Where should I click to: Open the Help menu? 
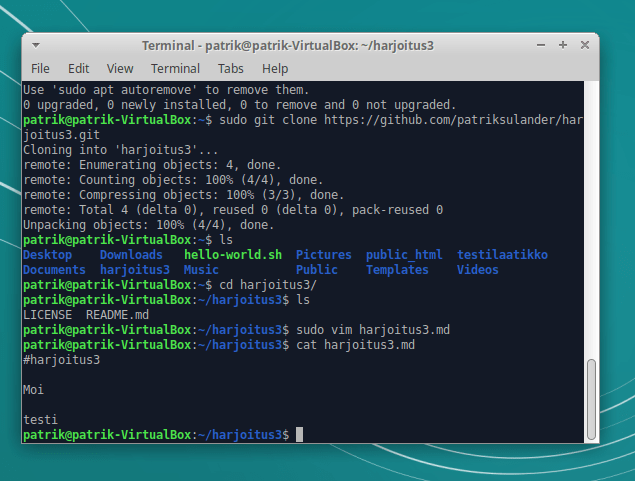click(275, 69)
